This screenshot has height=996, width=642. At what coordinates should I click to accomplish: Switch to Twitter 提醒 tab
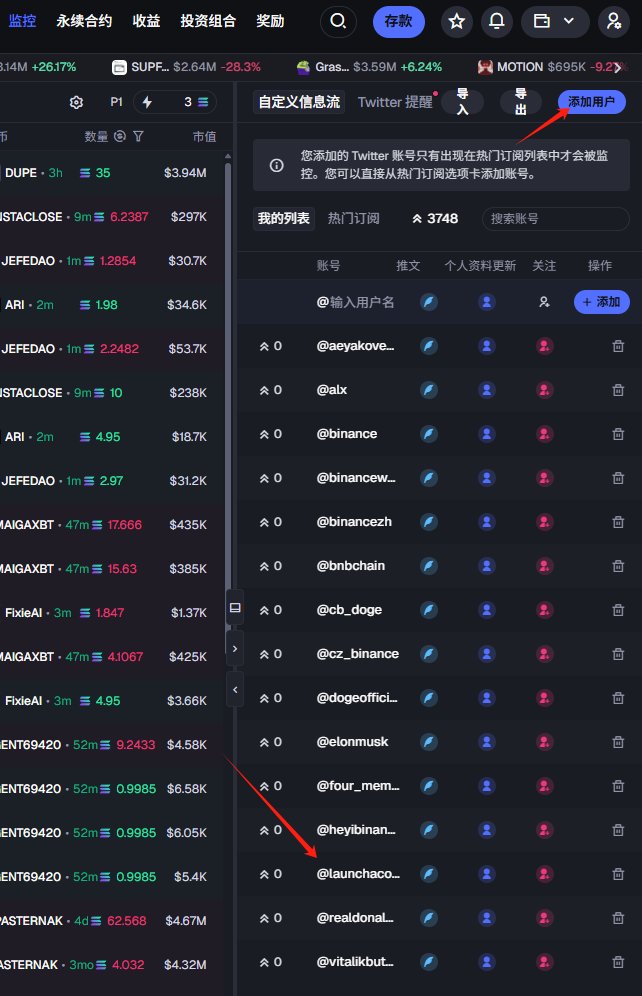[395, 102]
